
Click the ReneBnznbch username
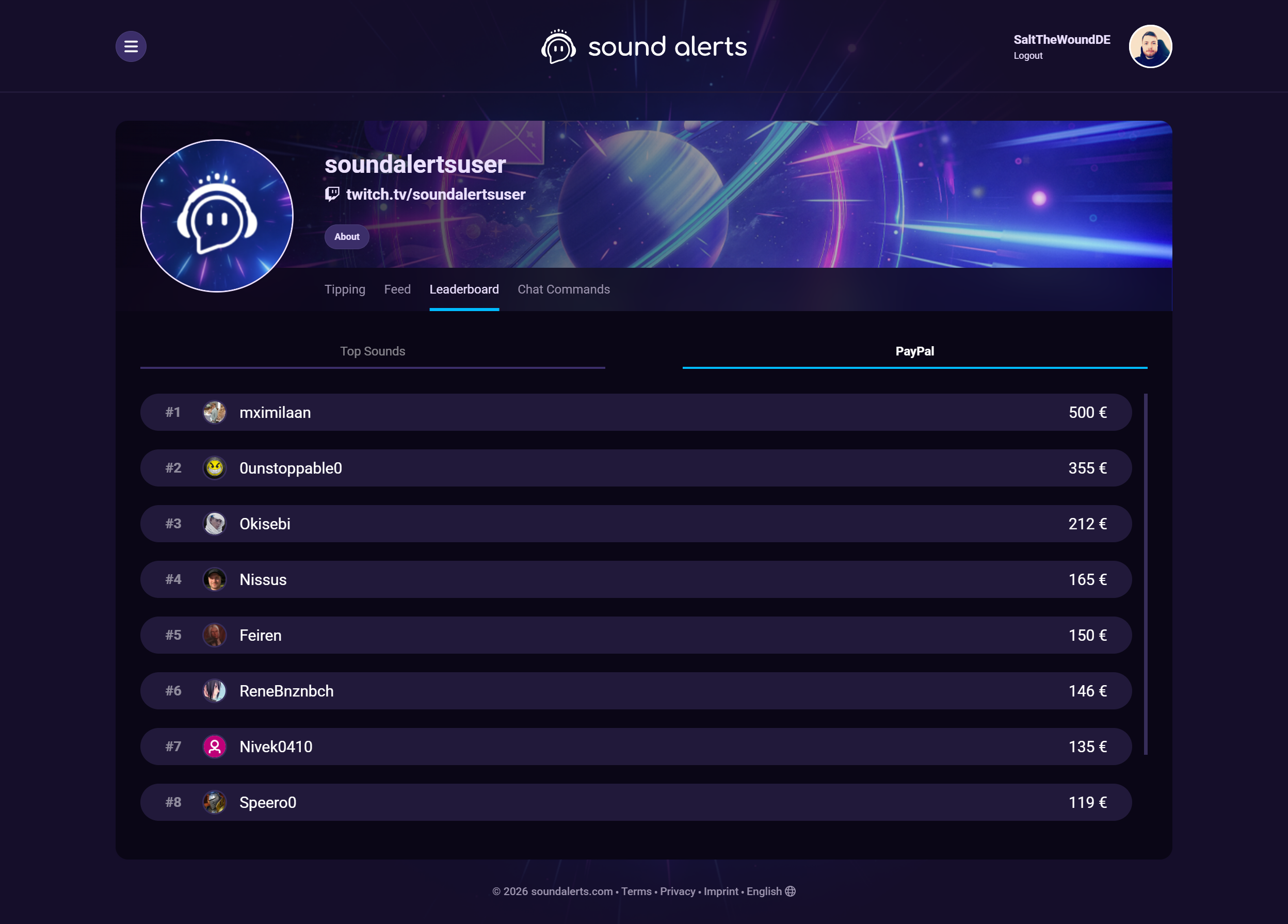(286, 691)
